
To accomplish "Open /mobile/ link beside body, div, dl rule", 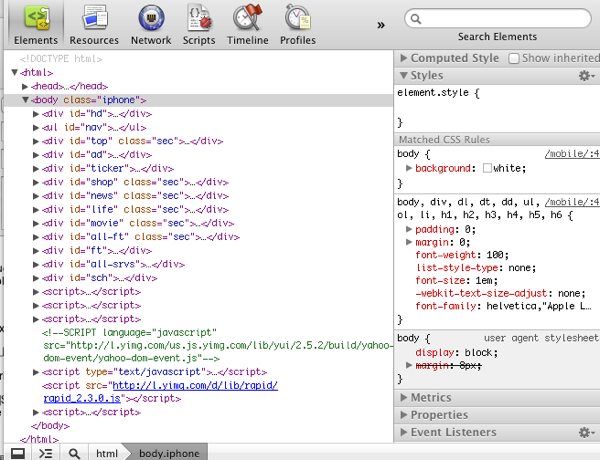I will (x=572, y=202).
